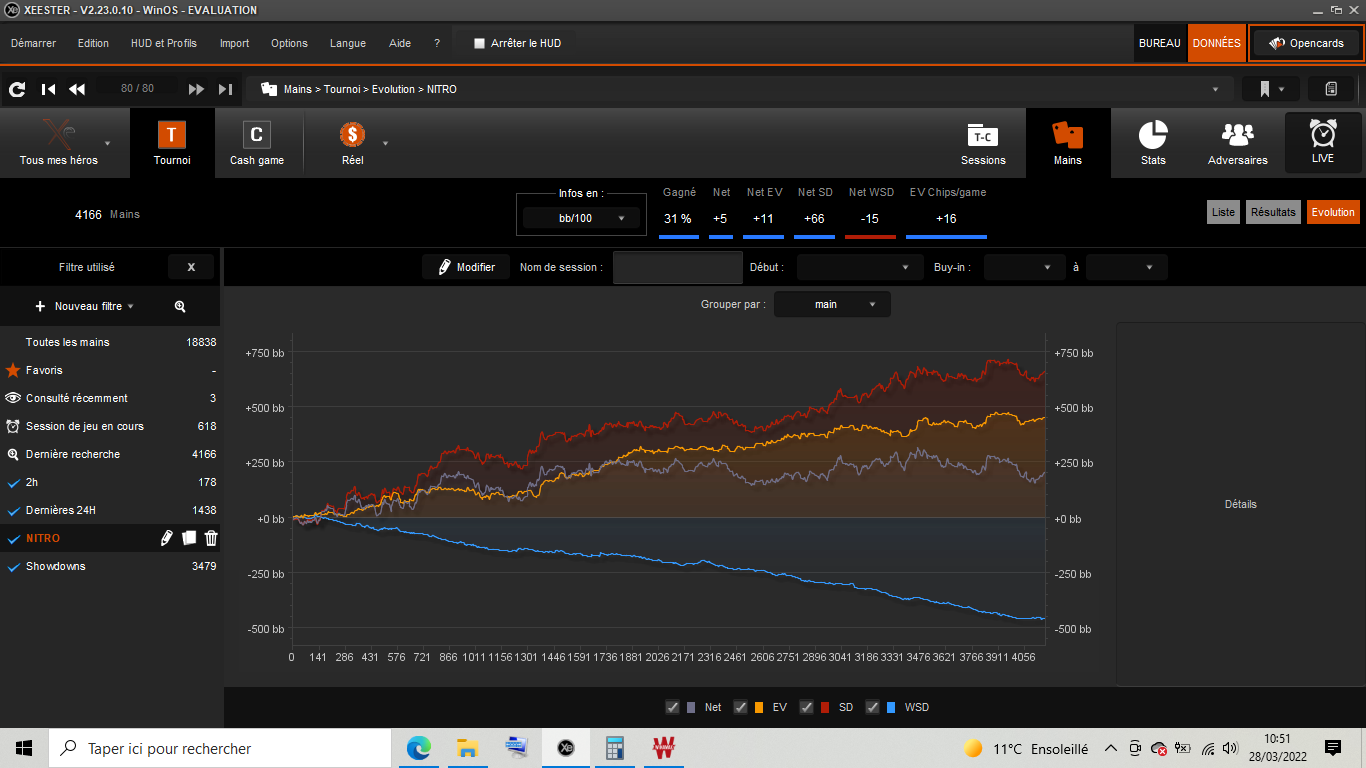Click Nouveau filtre to add a filter

click(85, 306)
